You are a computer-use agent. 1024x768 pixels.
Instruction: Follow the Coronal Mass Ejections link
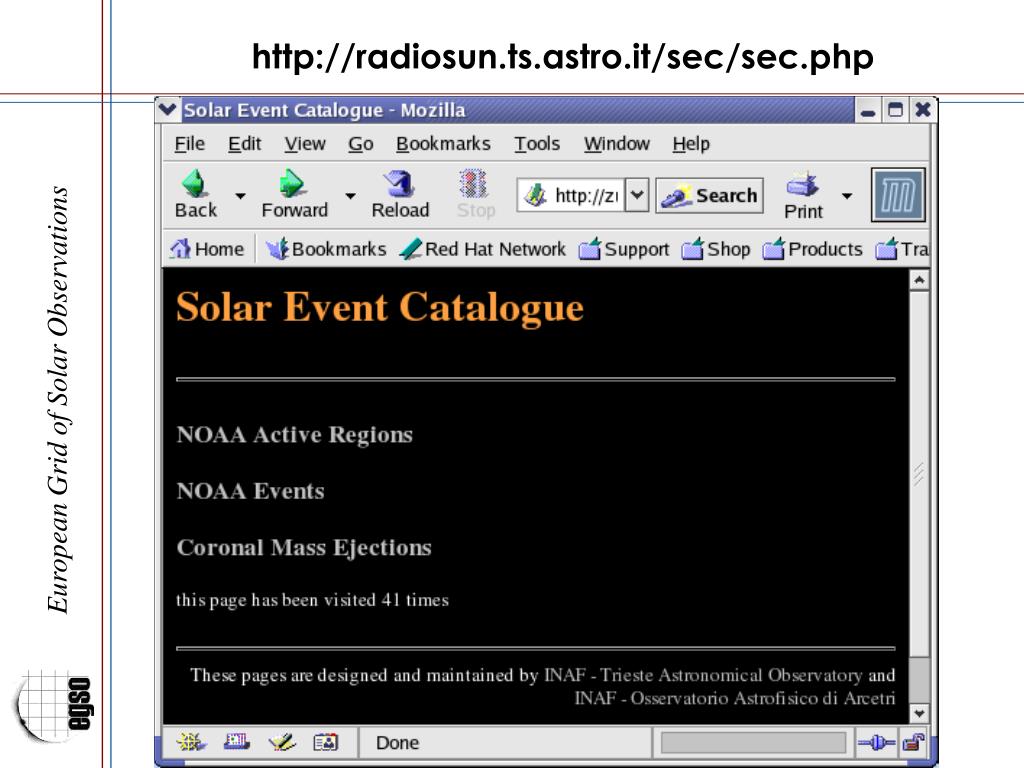click(304, 547)
